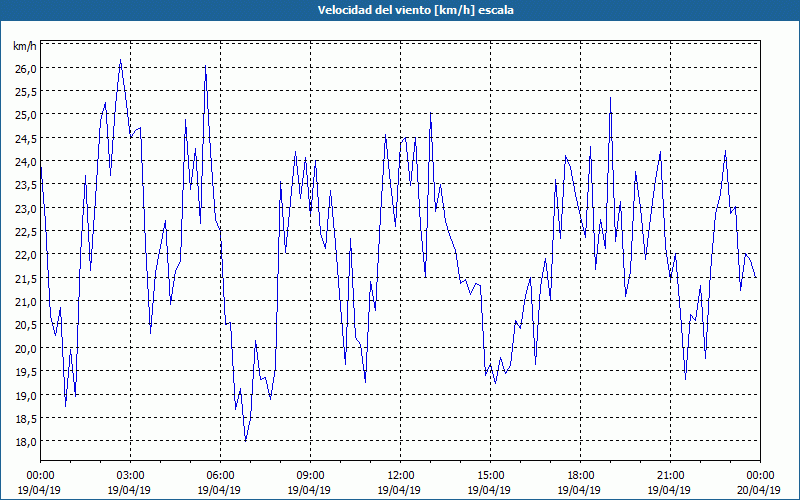Select the 19,0 y-axis label
This screenshot has width=800, height=500.
tap(26, 395)
